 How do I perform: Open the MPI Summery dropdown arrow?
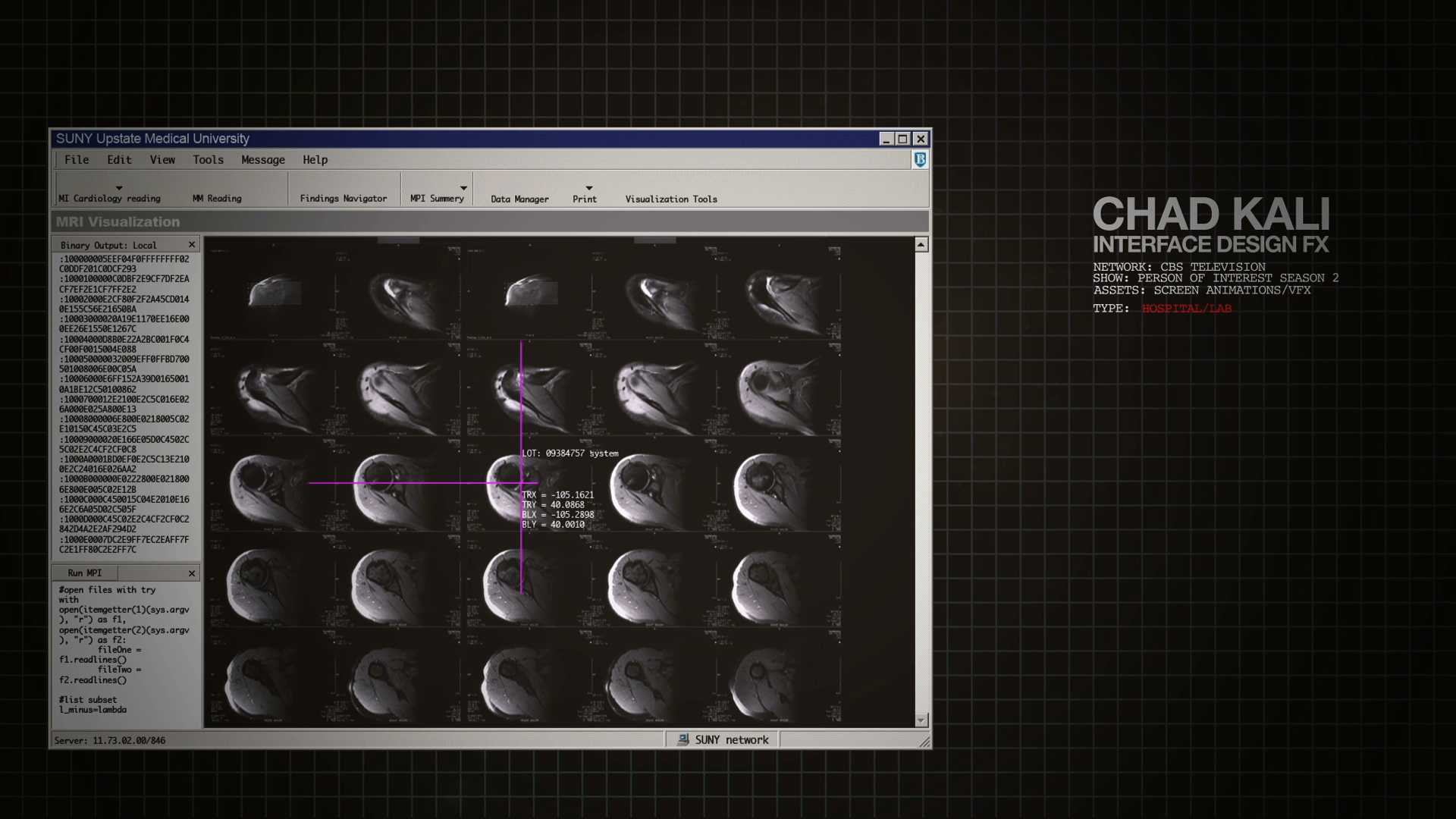coord(463,187)
